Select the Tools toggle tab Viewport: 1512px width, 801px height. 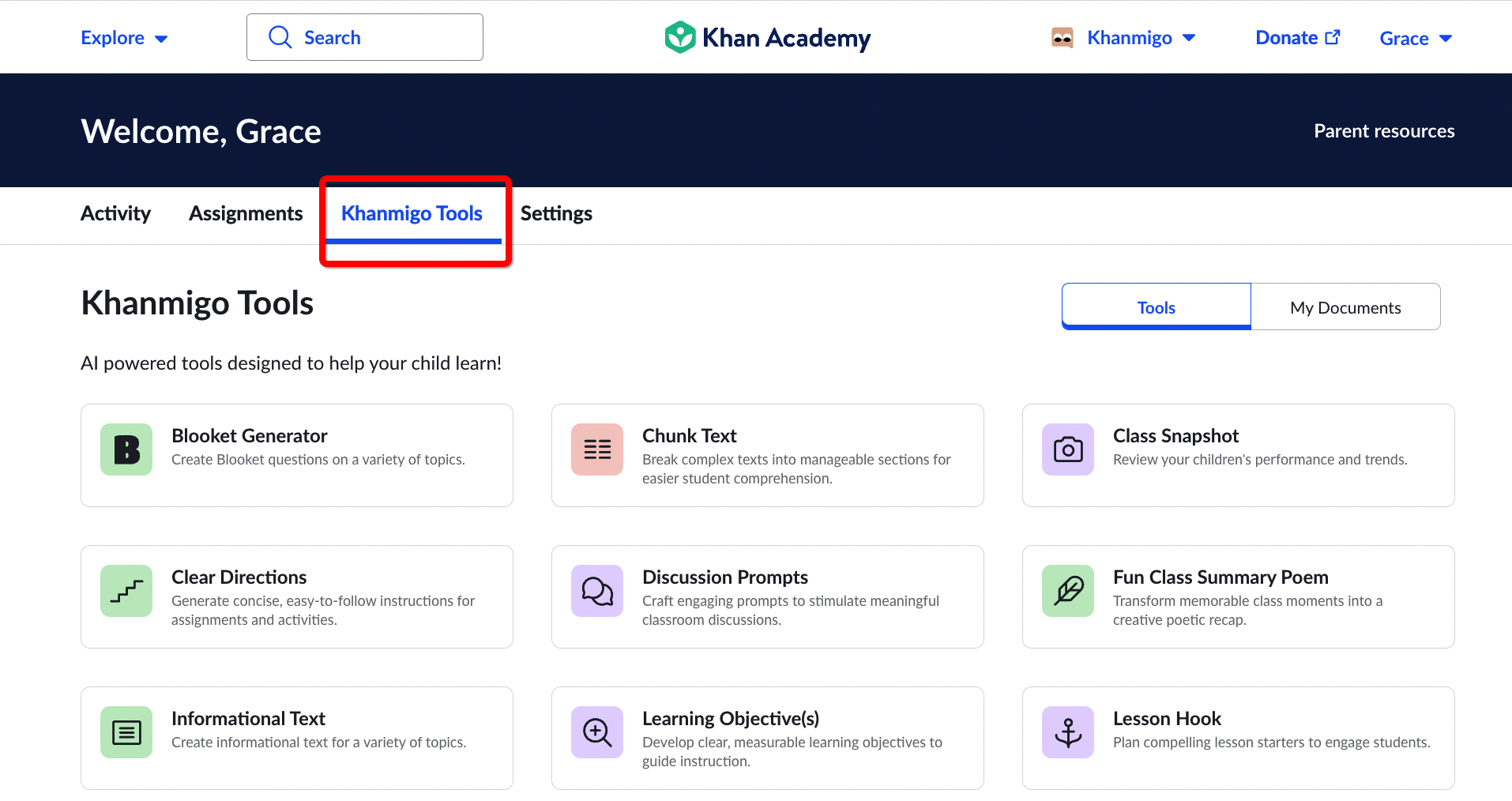(x=1157, y=306)
